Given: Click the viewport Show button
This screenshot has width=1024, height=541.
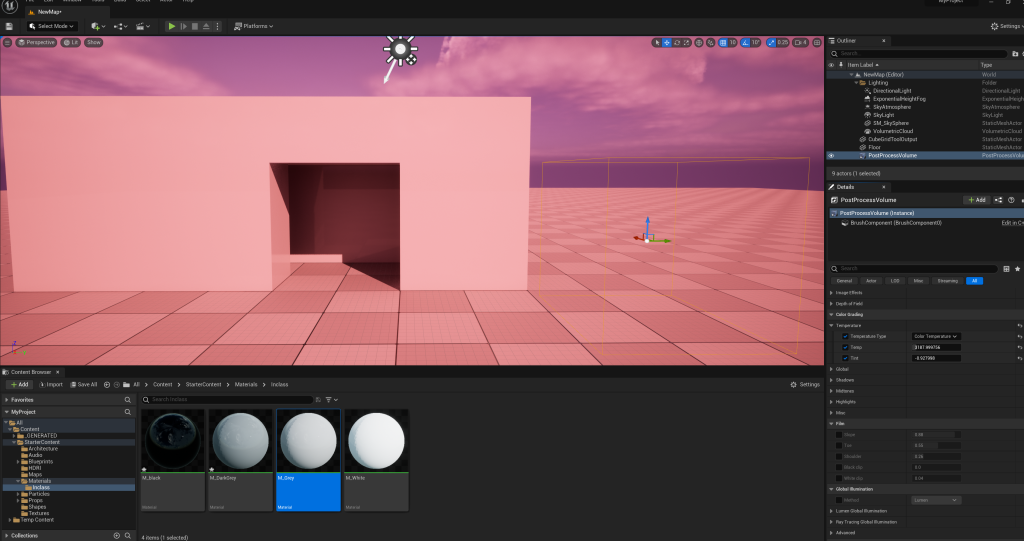Looking at the screenshot, I should point(94,42).
